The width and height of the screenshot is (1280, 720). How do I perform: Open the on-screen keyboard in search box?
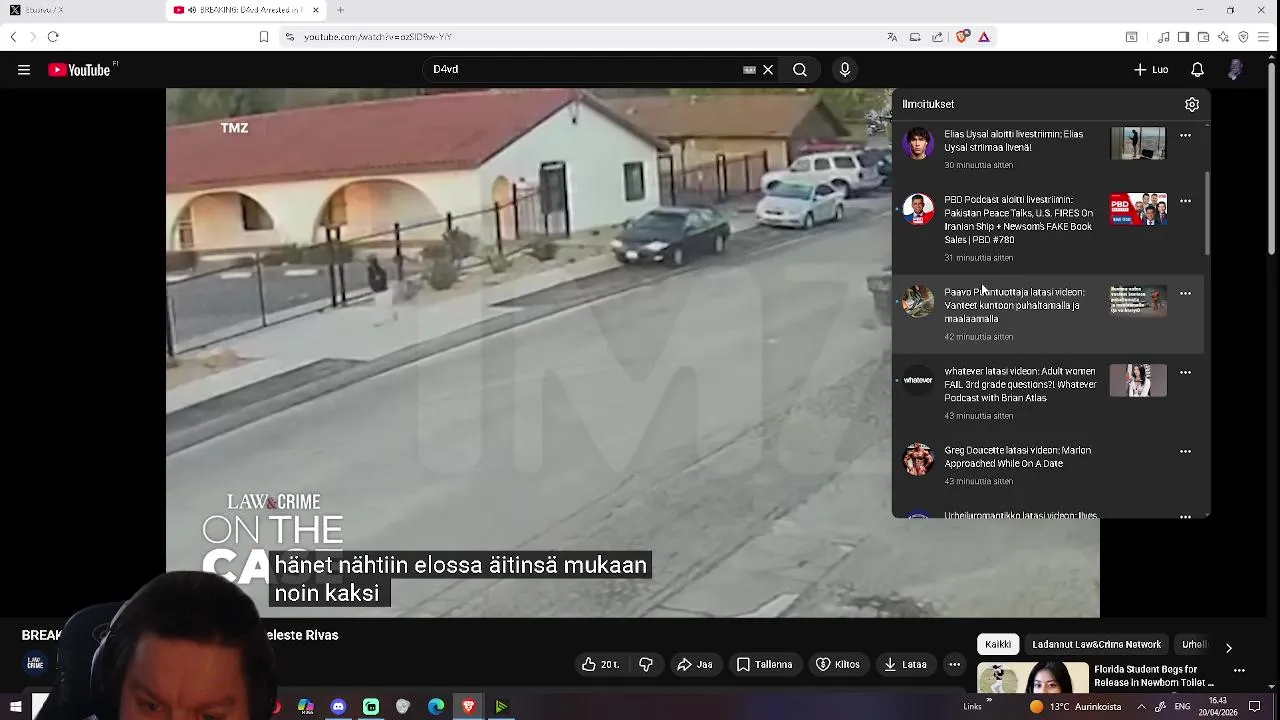[749, 70]
